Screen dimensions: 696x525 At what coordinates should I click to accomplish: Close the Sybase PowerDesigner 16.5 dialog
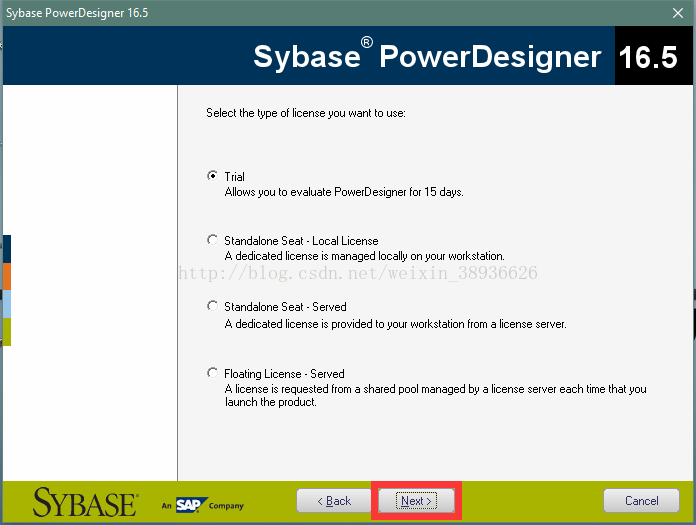[x=678, y=13]
